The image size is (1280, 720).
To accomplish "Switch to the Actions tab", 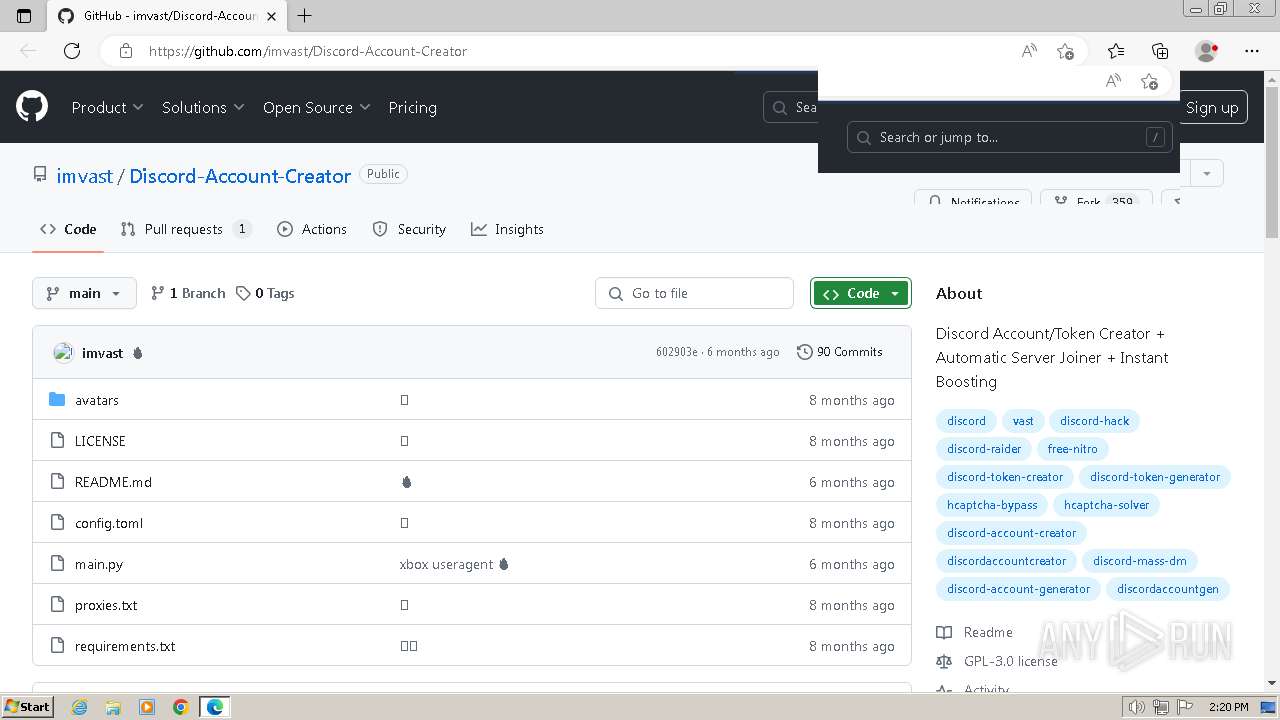I will tap(312, 229).
